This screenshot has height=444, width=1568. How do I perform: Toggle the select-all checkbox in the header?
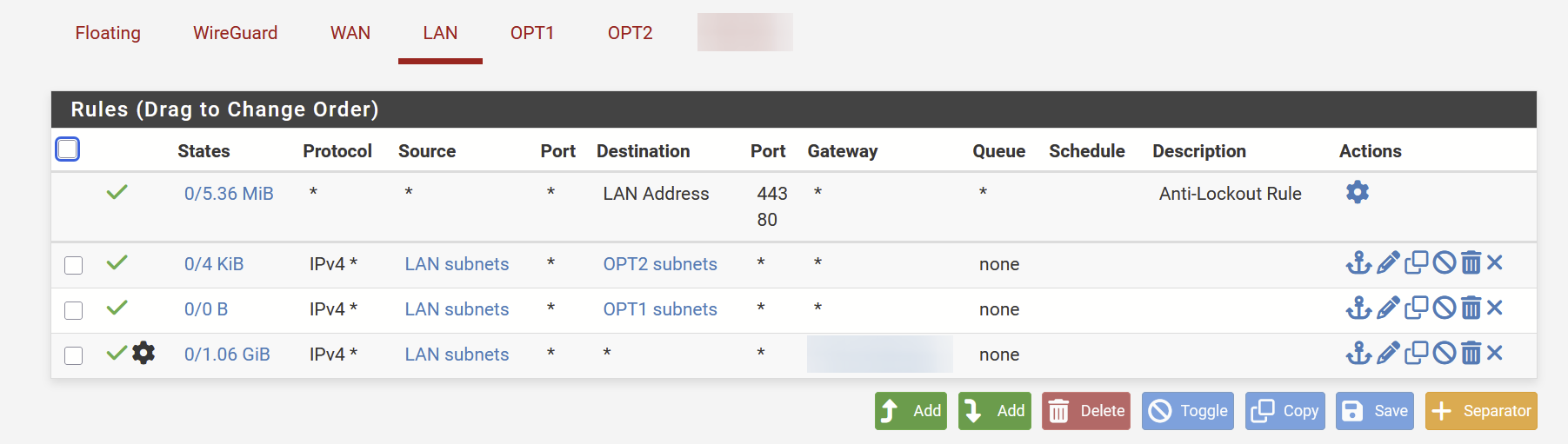point(68,149)
